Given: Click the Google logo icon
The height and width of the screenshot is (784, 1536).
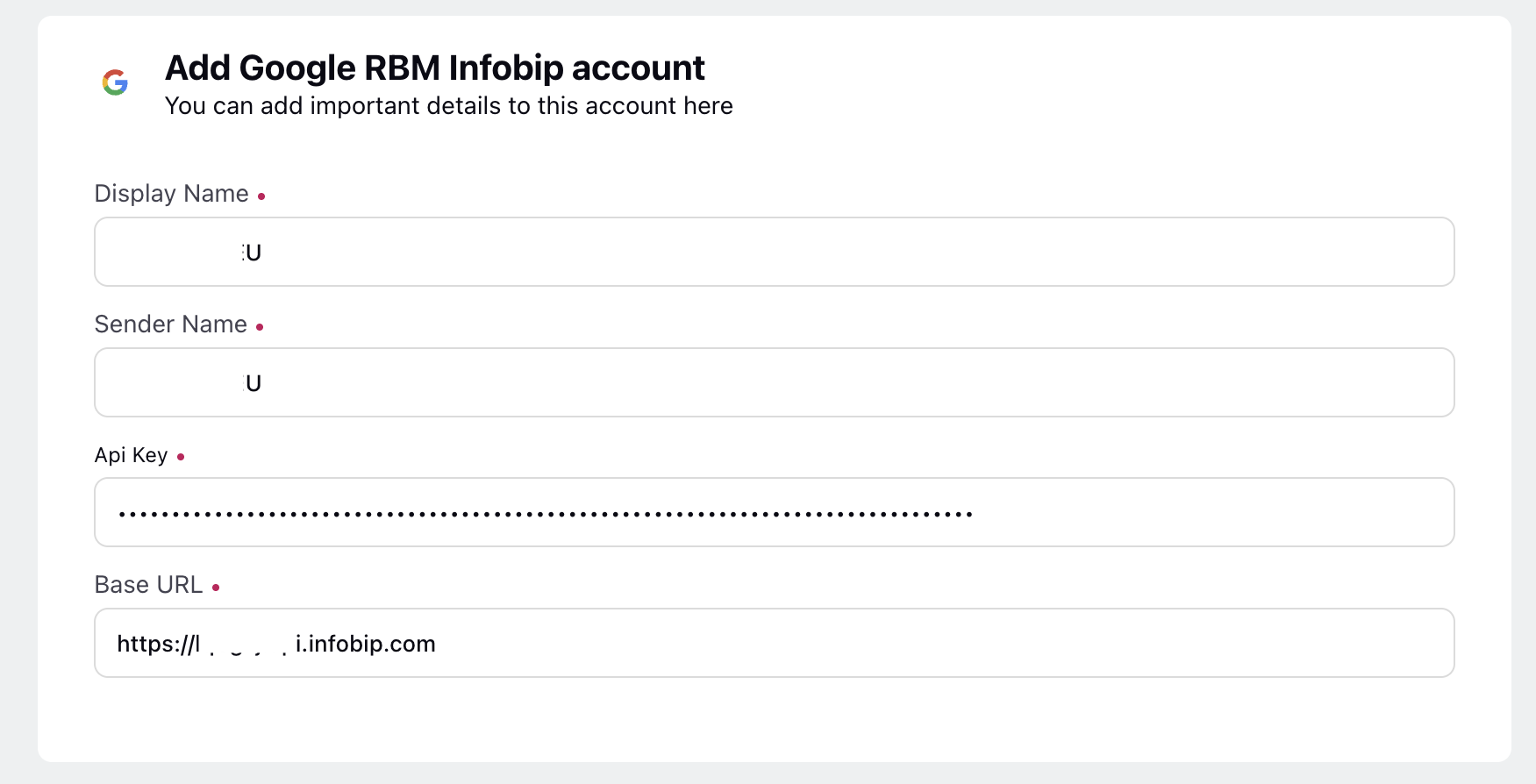Looking at the screenshot, I should pyautogui.click(x=115, y=82).
